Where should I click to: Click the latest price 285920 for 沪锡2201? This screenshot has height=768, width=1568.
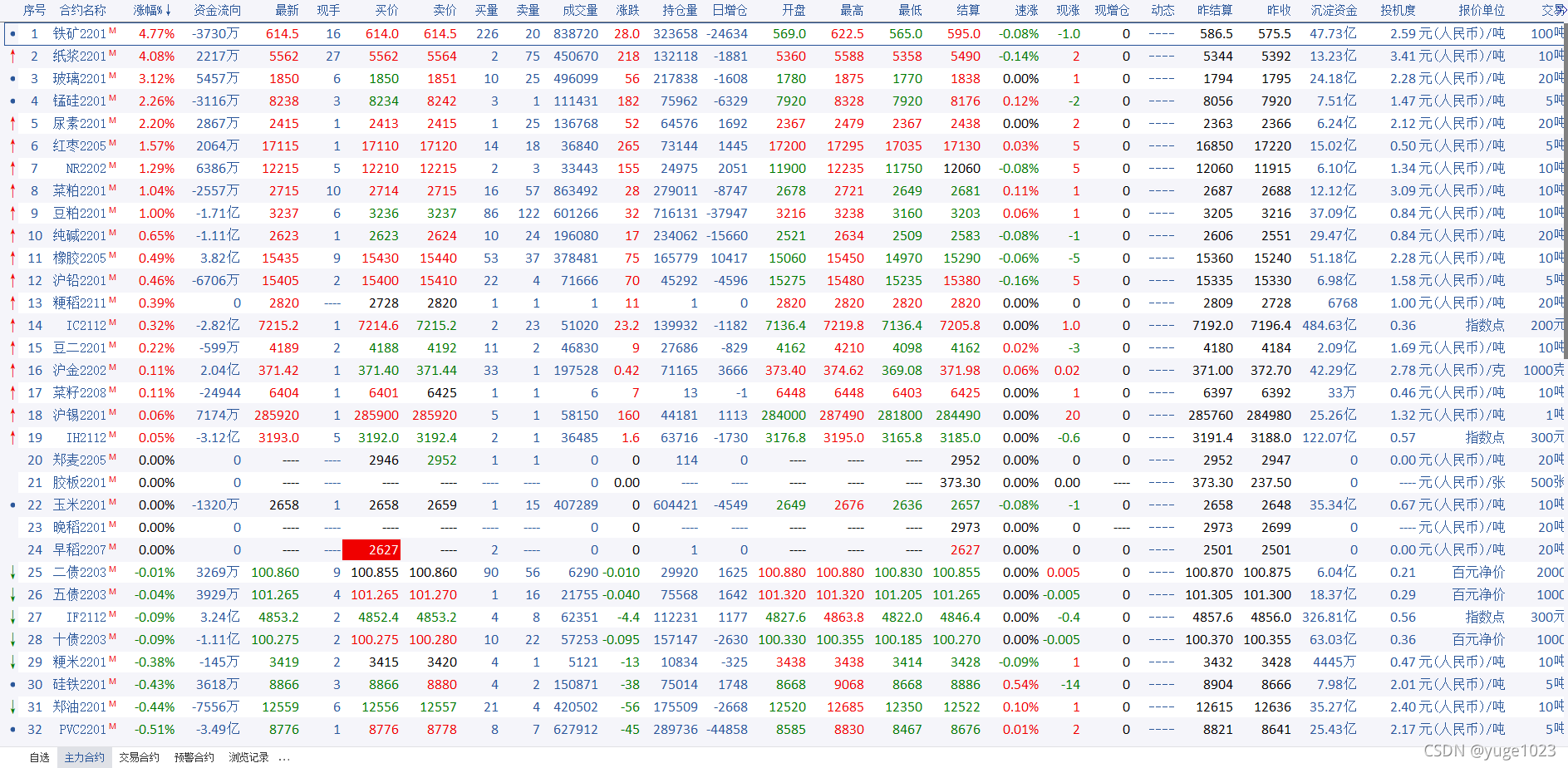(x=277, y=416)
